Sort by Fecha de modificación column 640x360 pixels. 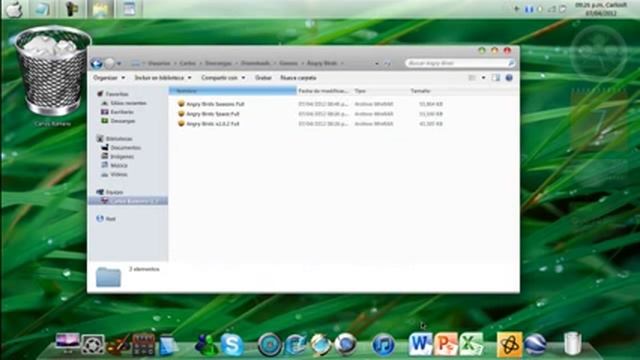pos(323,91)
